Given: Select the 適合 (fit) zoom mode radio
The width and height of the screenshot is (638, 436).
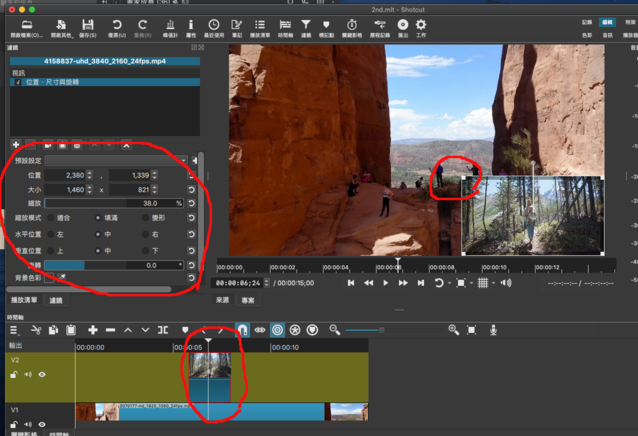Looking at the screenshot, I should coord(51,217).
